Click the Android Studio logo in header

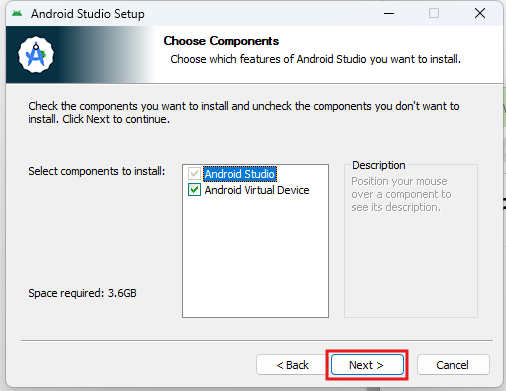point(36,55)
